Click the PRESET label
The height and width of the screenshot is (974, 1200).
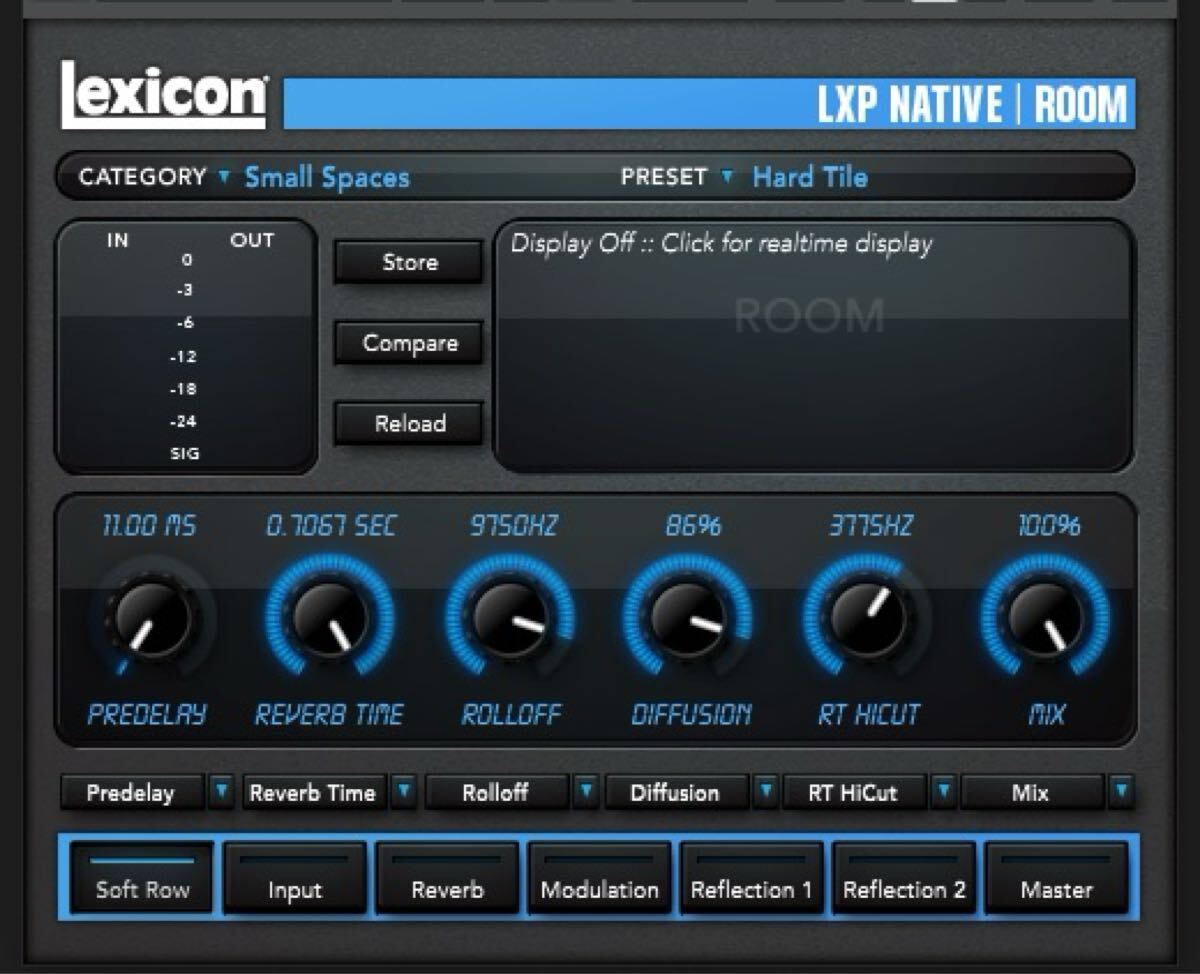(663, 177)
